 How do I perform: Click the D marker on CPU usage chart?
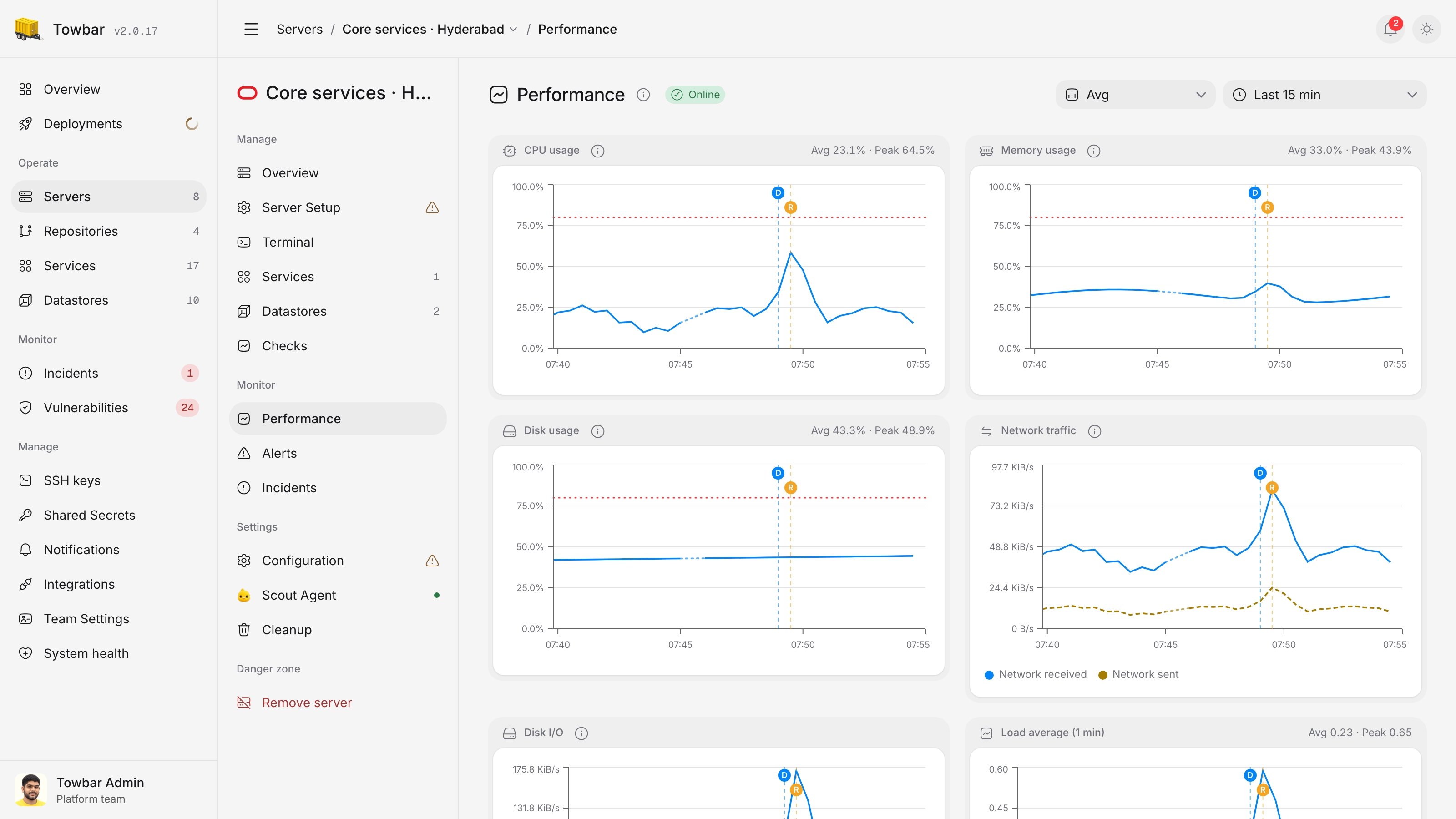pos(778,193)
